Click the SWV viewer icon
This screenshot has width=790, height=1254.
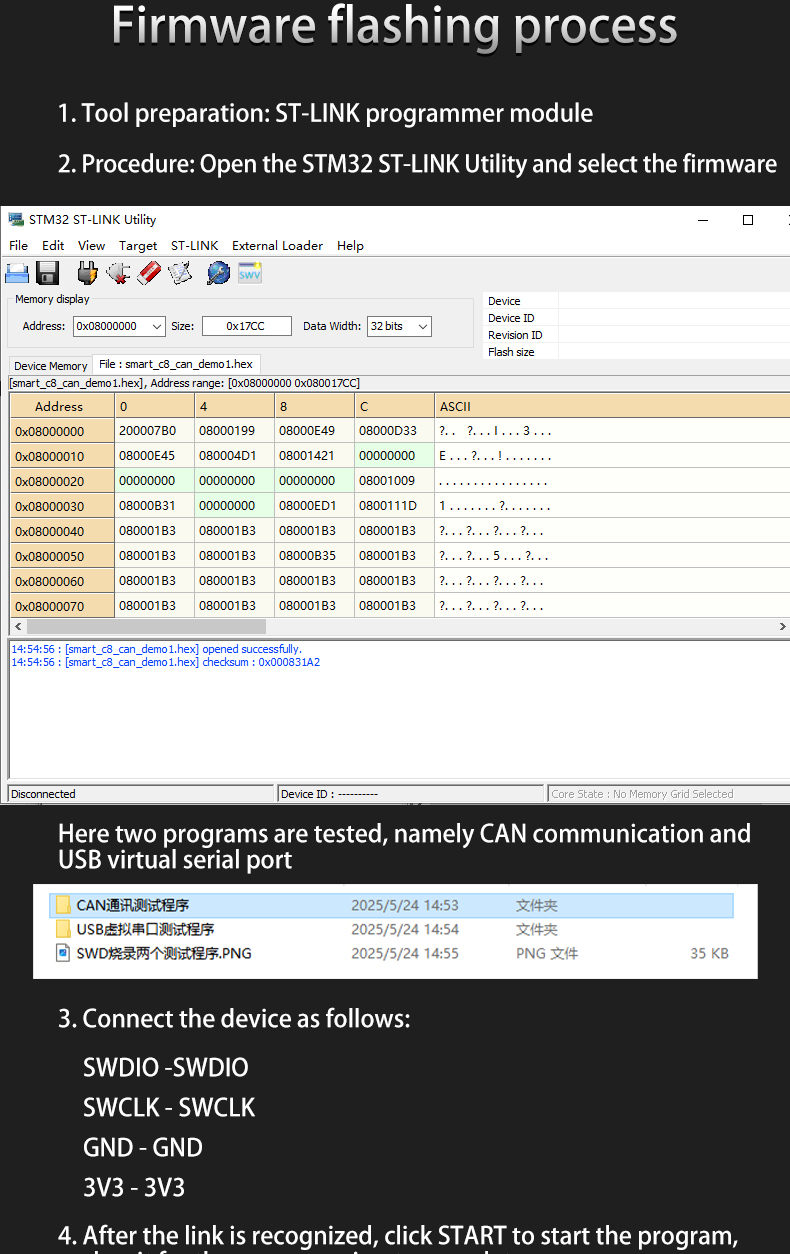pyautogui.click(x=249, y=272)
